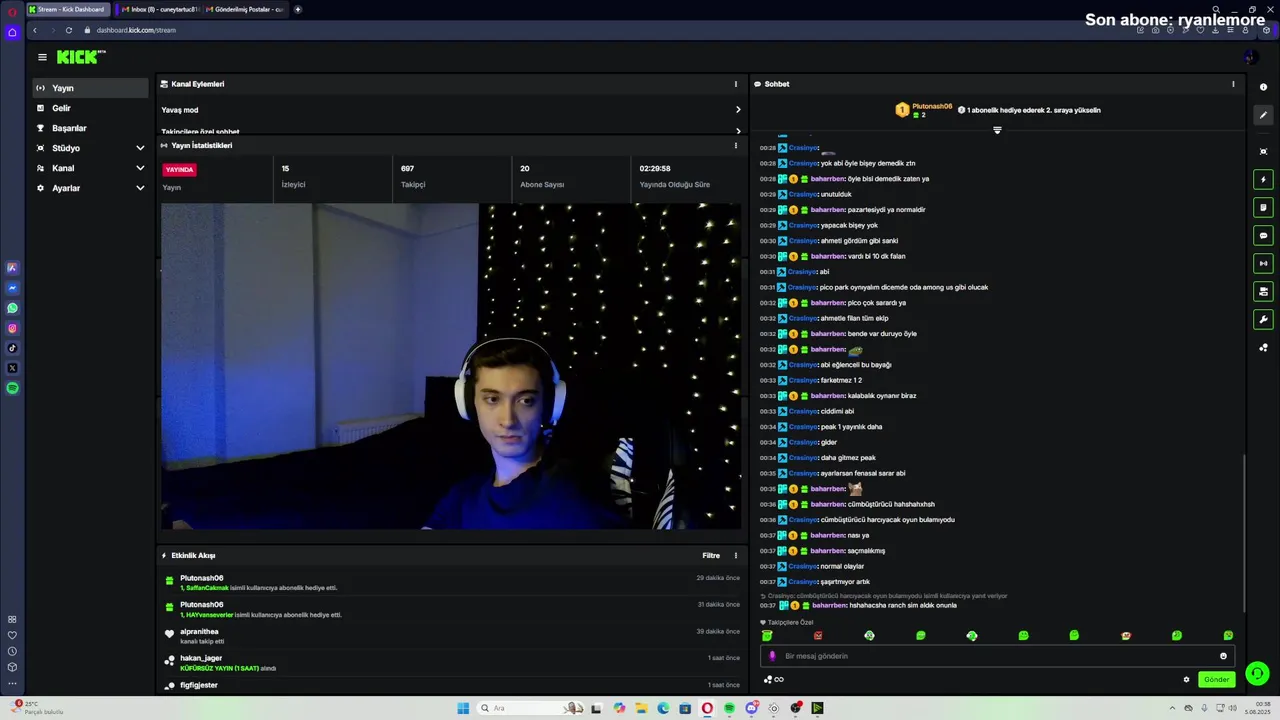
Task: Open the Opera home sidebar button
Action: click(12, 32)
